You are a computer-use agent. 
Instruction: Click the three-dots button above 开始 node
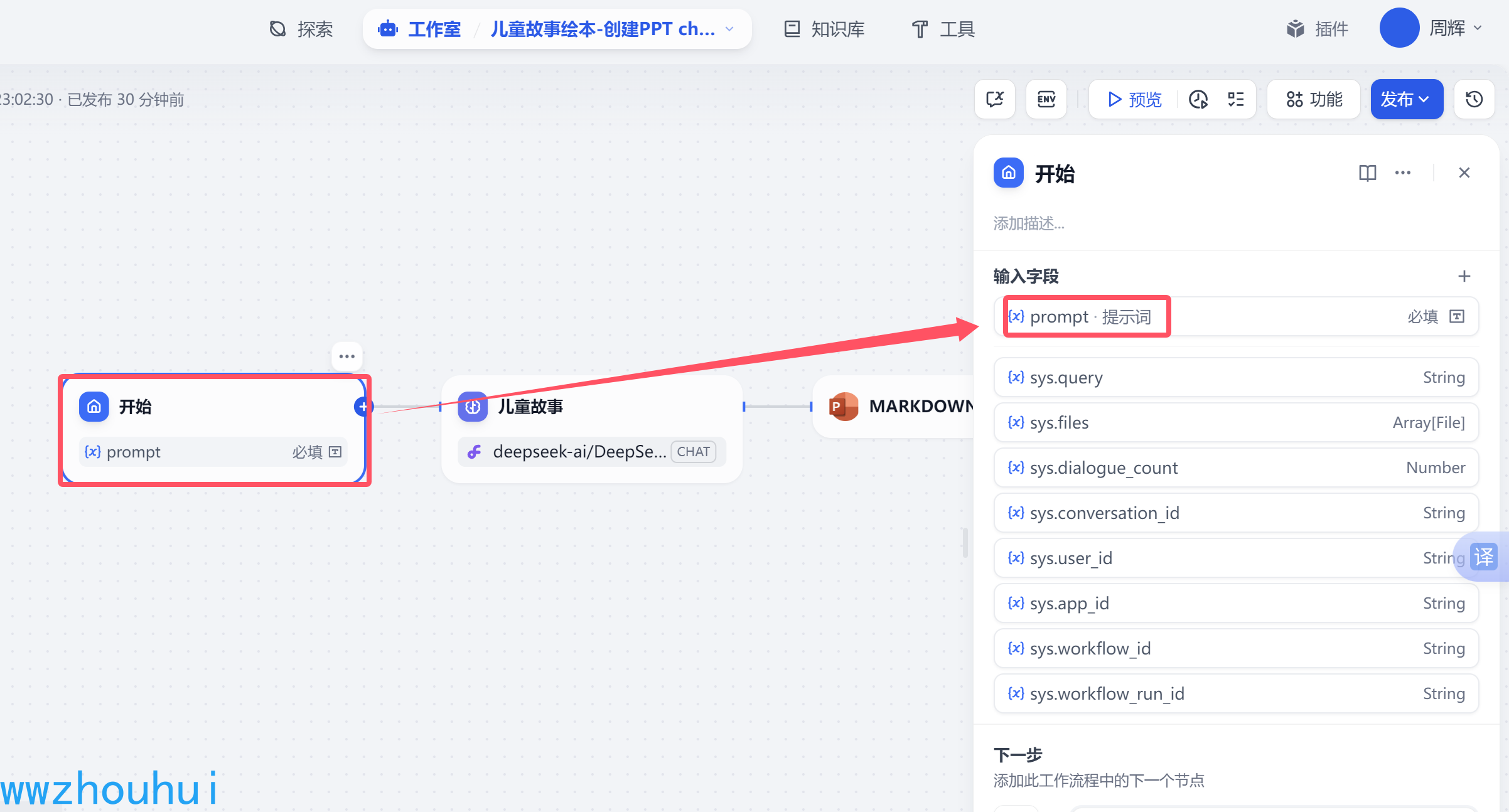pos(346,356)
